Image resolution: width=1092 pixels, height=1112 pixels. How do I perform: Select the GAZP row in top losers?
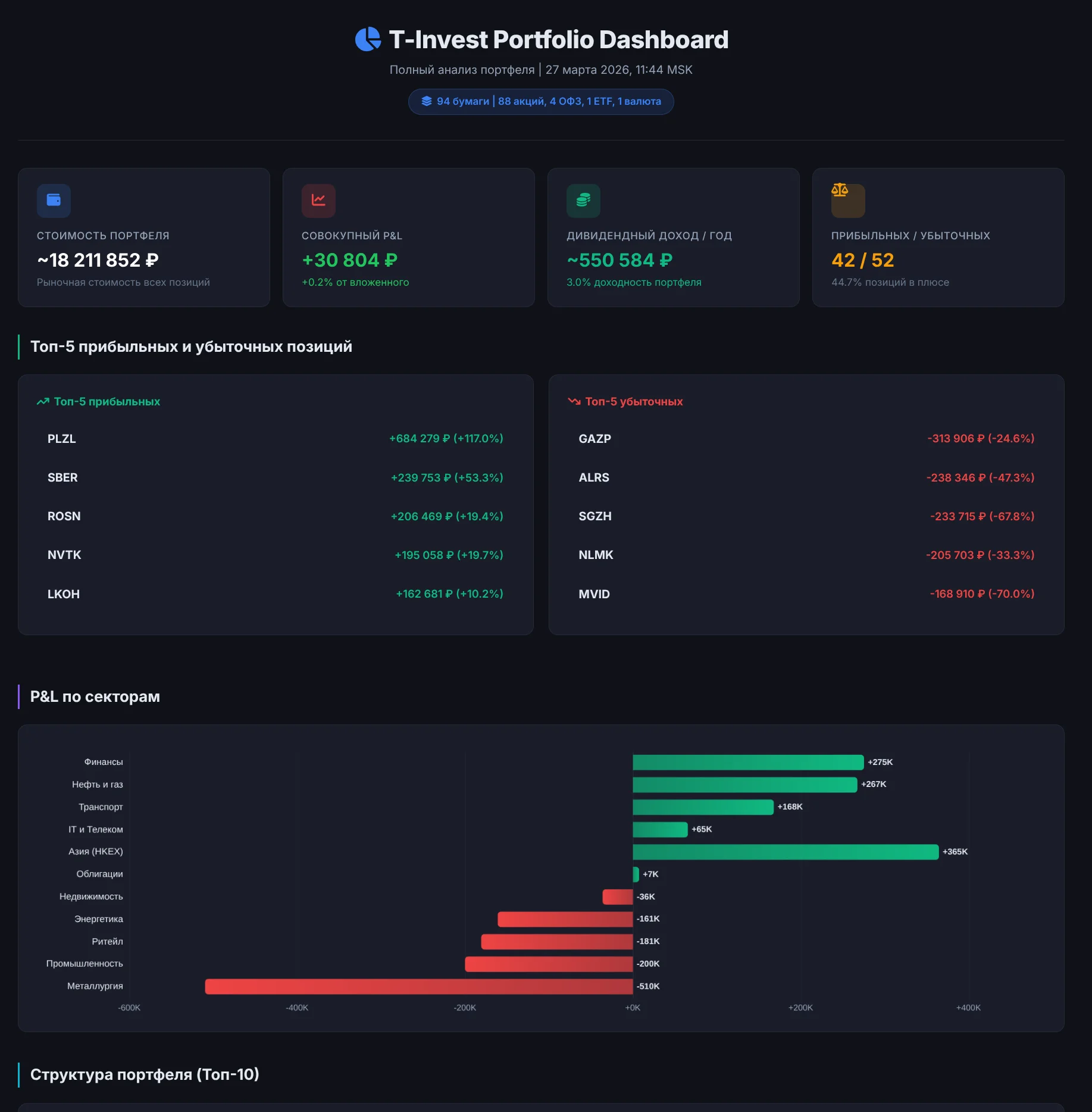tap(806, 439)
